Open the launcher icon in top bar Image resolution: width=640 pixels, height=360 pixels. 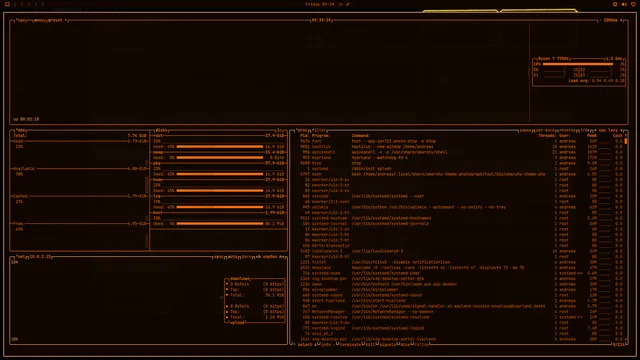7,4
